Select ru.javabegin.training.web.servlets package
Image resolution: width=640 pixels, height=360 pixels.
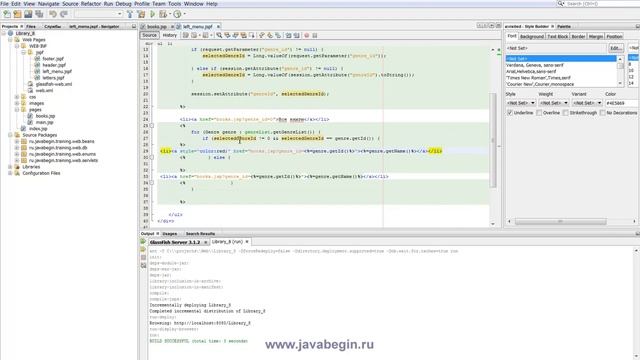63,160
